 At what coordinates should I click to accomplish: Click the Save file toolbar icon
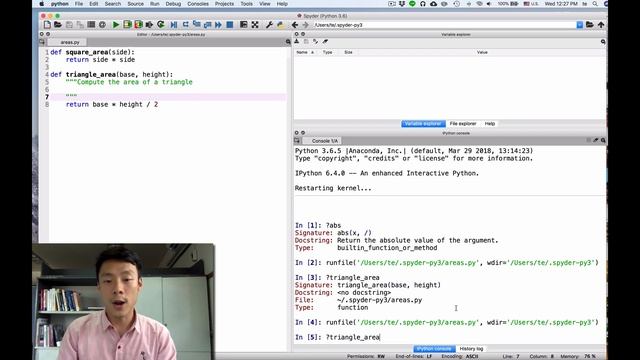click(x=69, y=25)
